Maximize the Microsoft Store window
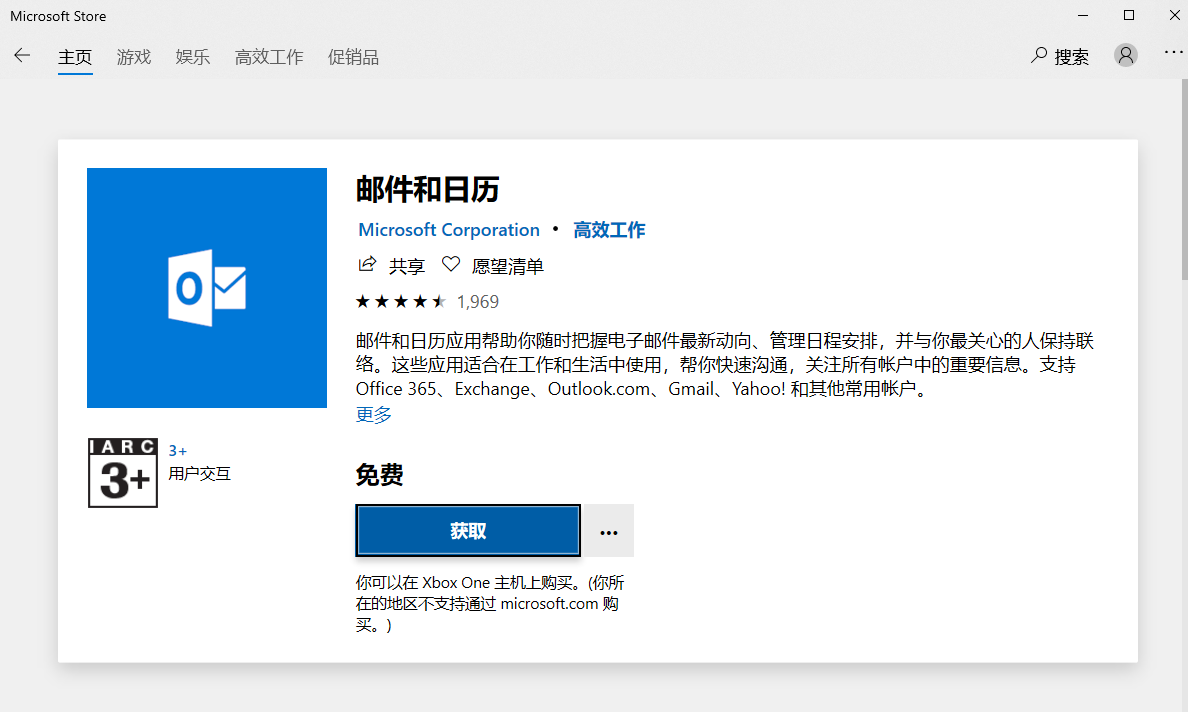Viewport: 1188px width, 712px height. [x=1129, y=15]
